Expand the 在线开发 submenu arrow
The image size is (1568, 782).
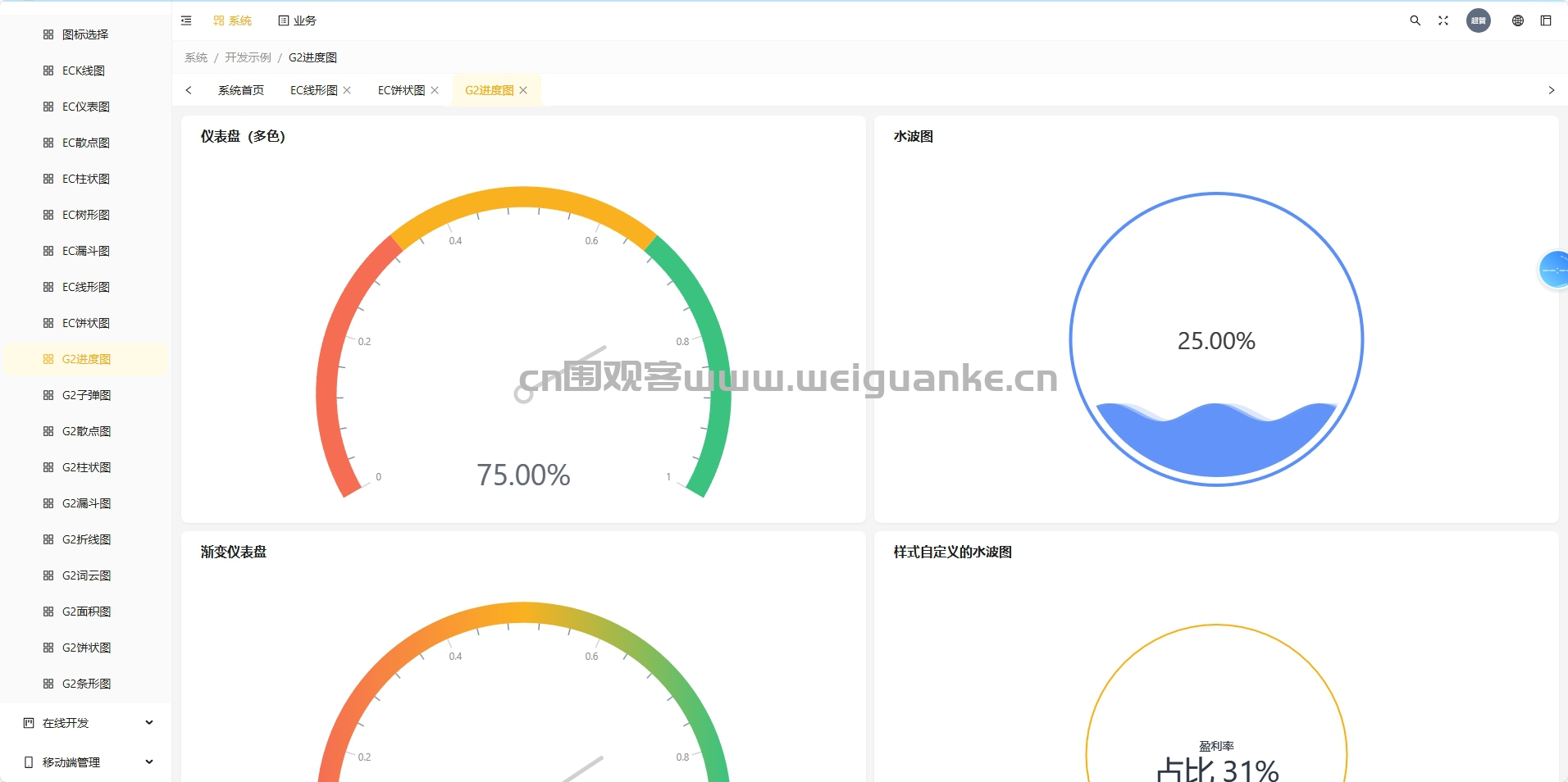click(149, 722)
